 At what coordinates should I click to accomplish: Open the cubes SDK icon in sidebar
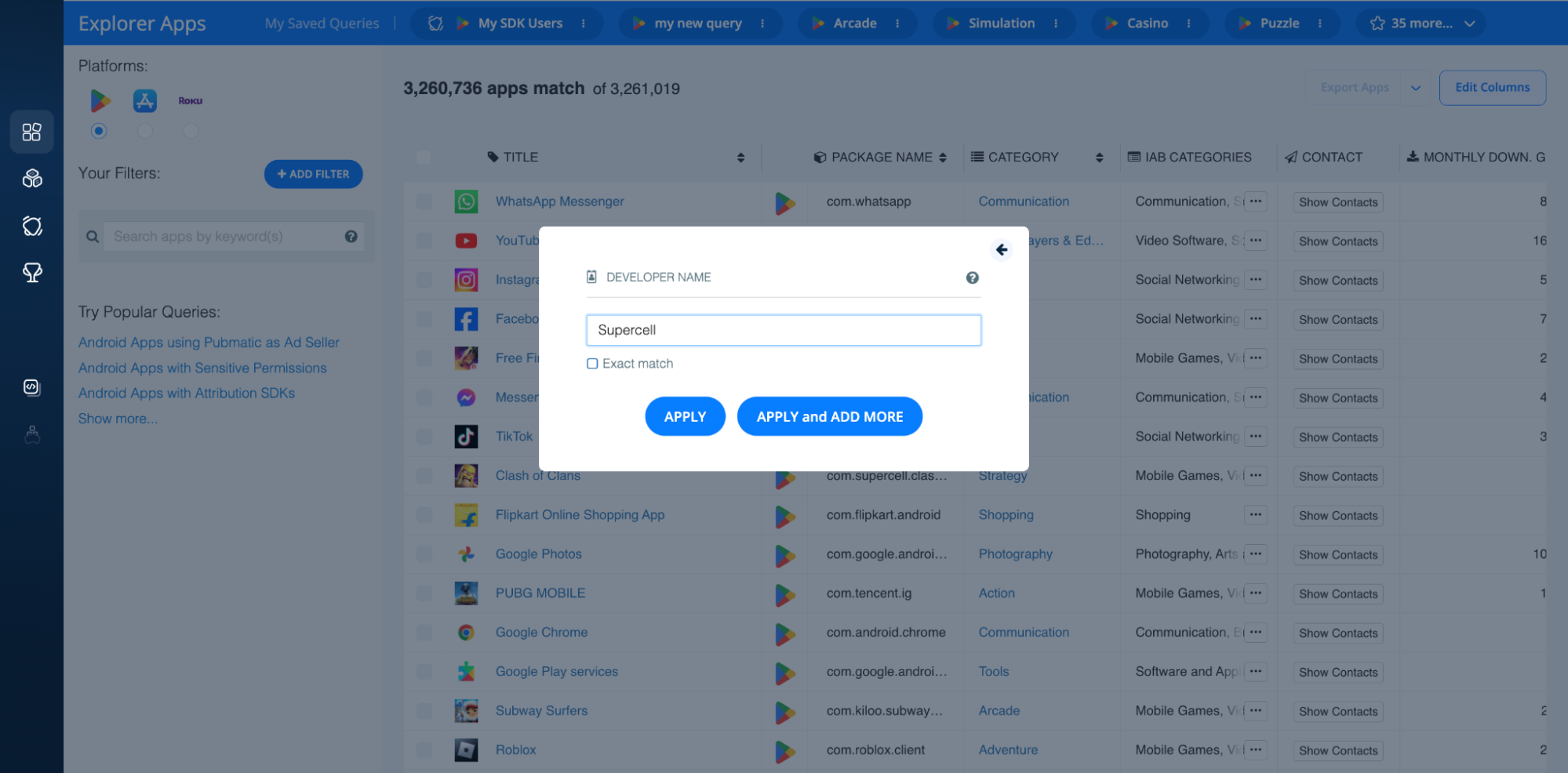tap(32, 179)
